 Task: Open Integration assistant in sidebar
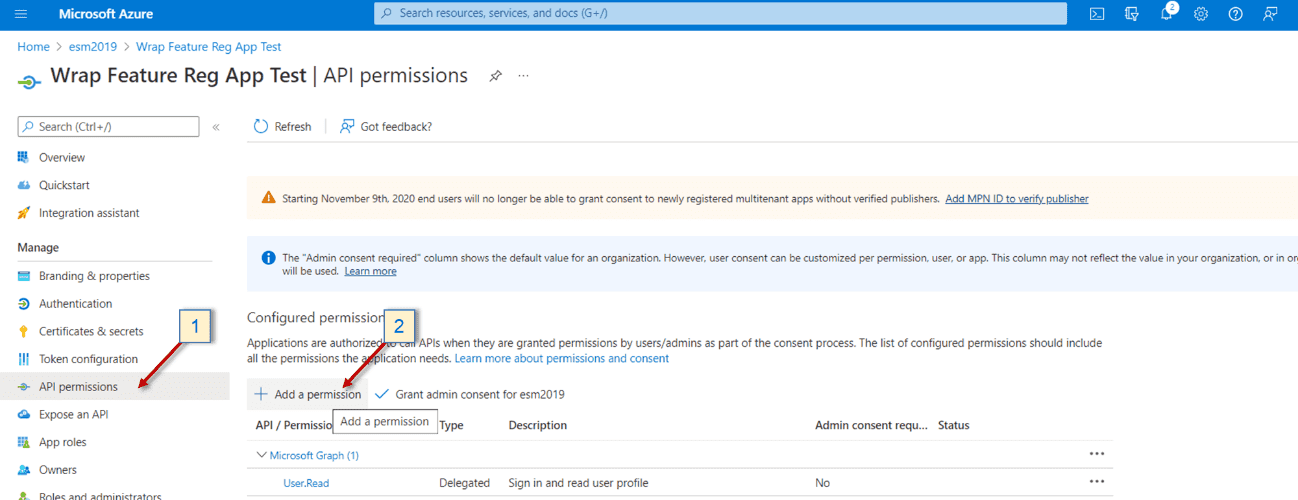[89, 213]
